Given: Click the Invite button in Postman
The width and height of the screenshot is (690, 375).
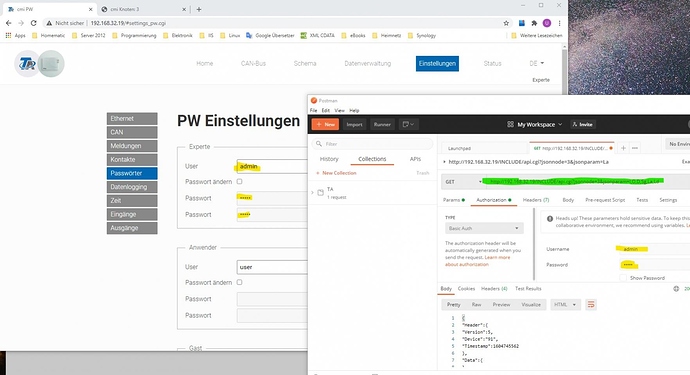Looking at the screenshot, I should coord(582,125).
